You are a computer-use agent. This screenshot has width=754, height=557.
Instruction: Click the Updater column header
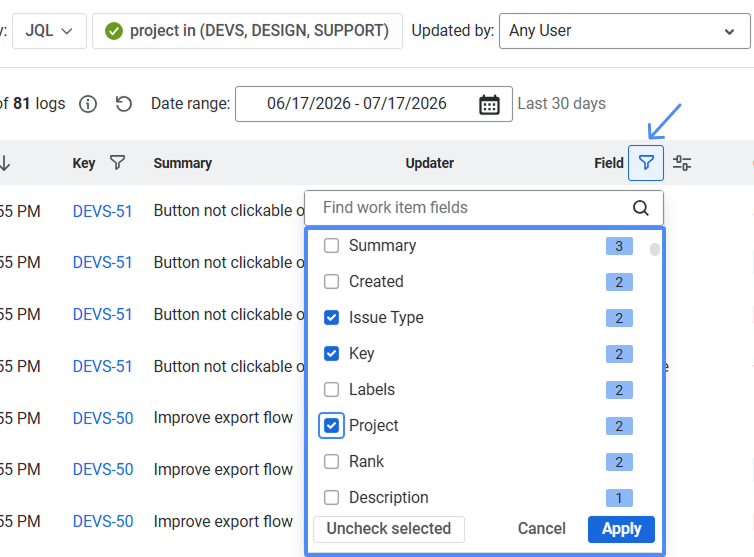pyautogui.click(x=429, y=164)
